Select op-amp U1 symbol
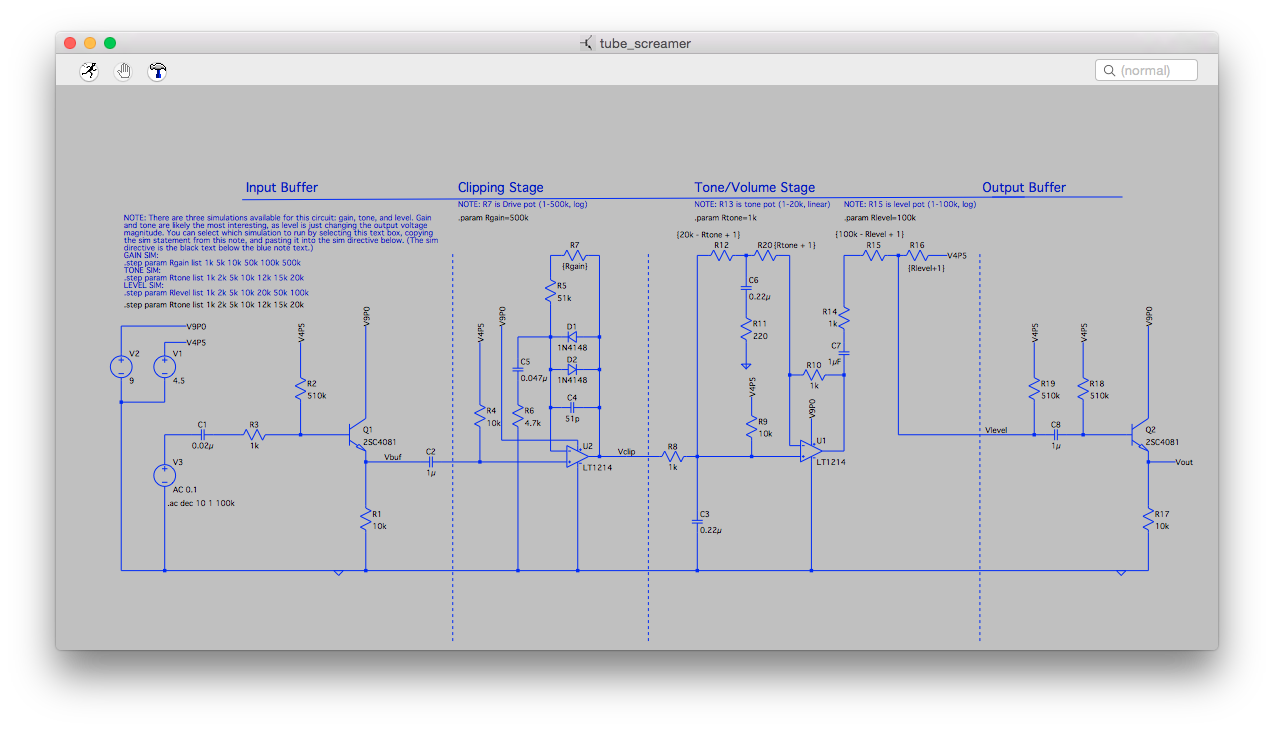 coord(810,452)
